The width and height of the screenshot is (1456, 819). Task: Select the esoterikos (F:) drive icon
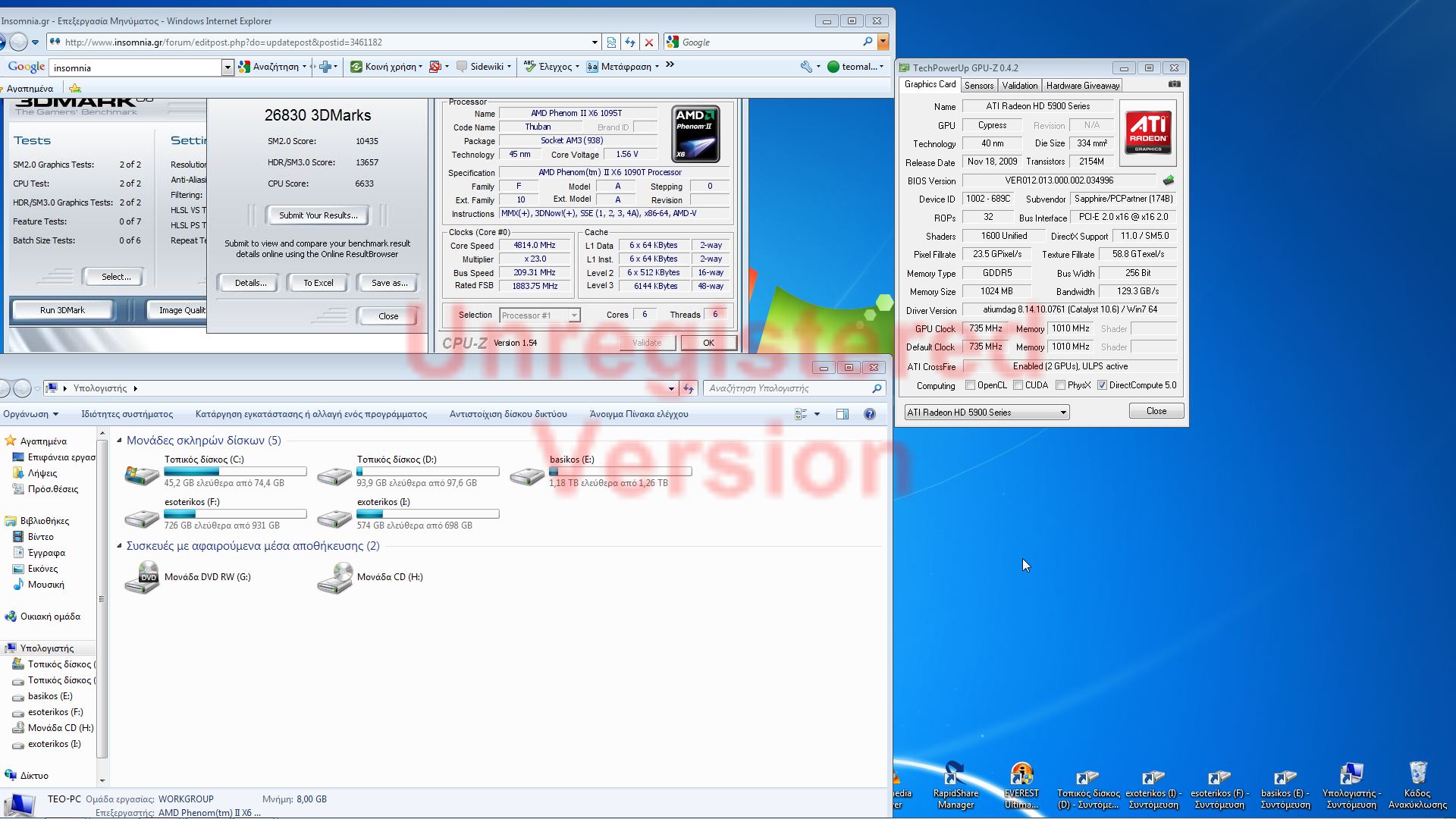141,517
